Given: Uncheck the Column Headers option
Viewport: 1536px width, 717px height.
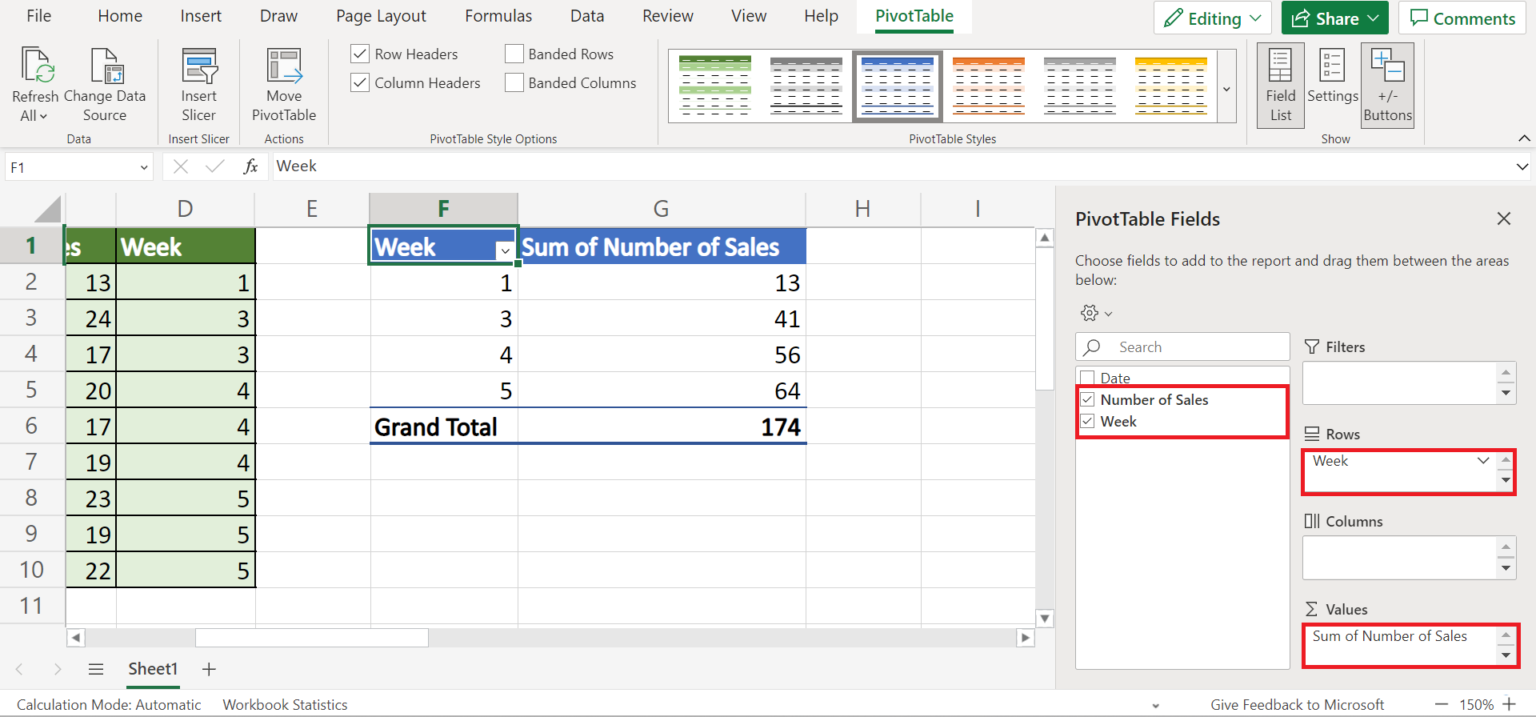Looking at the screenshot, I should coord(359,82).
